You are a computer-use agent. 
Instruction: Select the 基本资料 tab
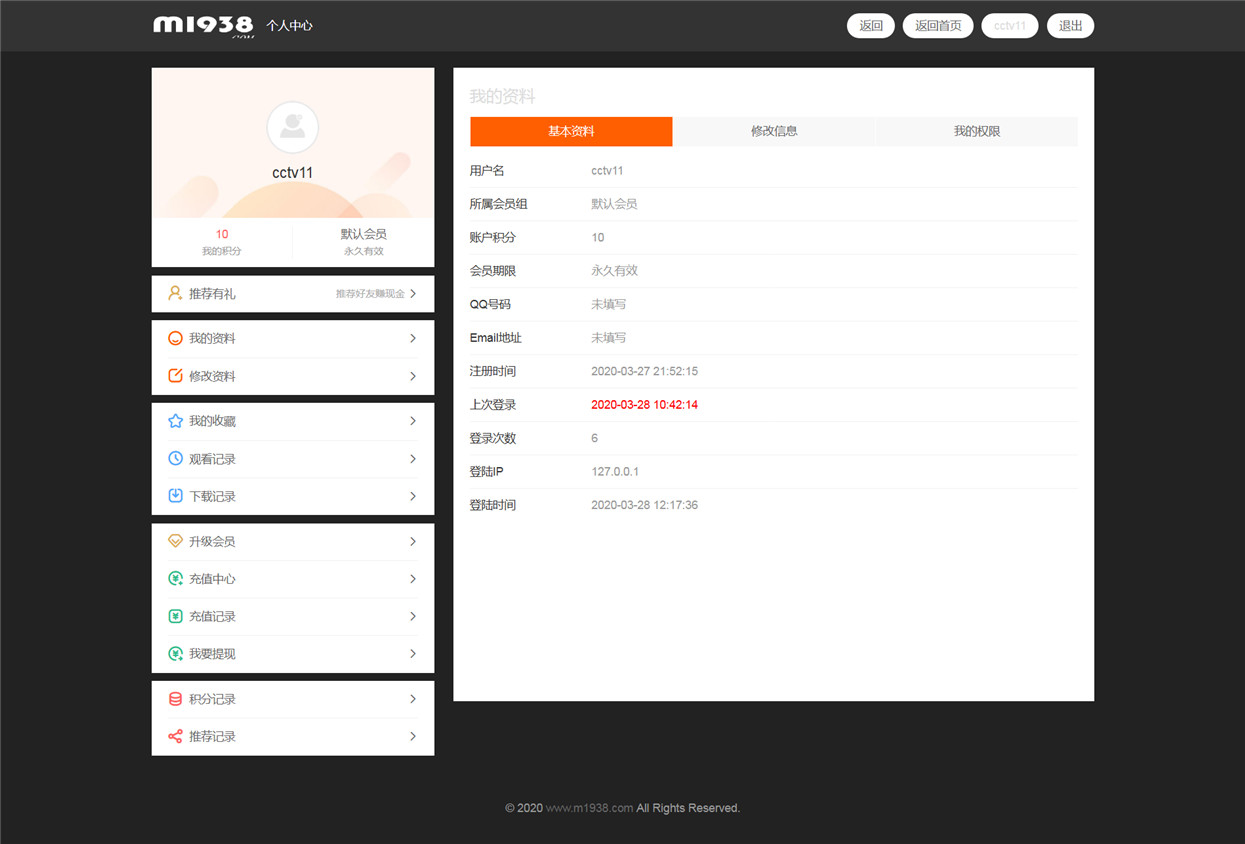(571, 131)
